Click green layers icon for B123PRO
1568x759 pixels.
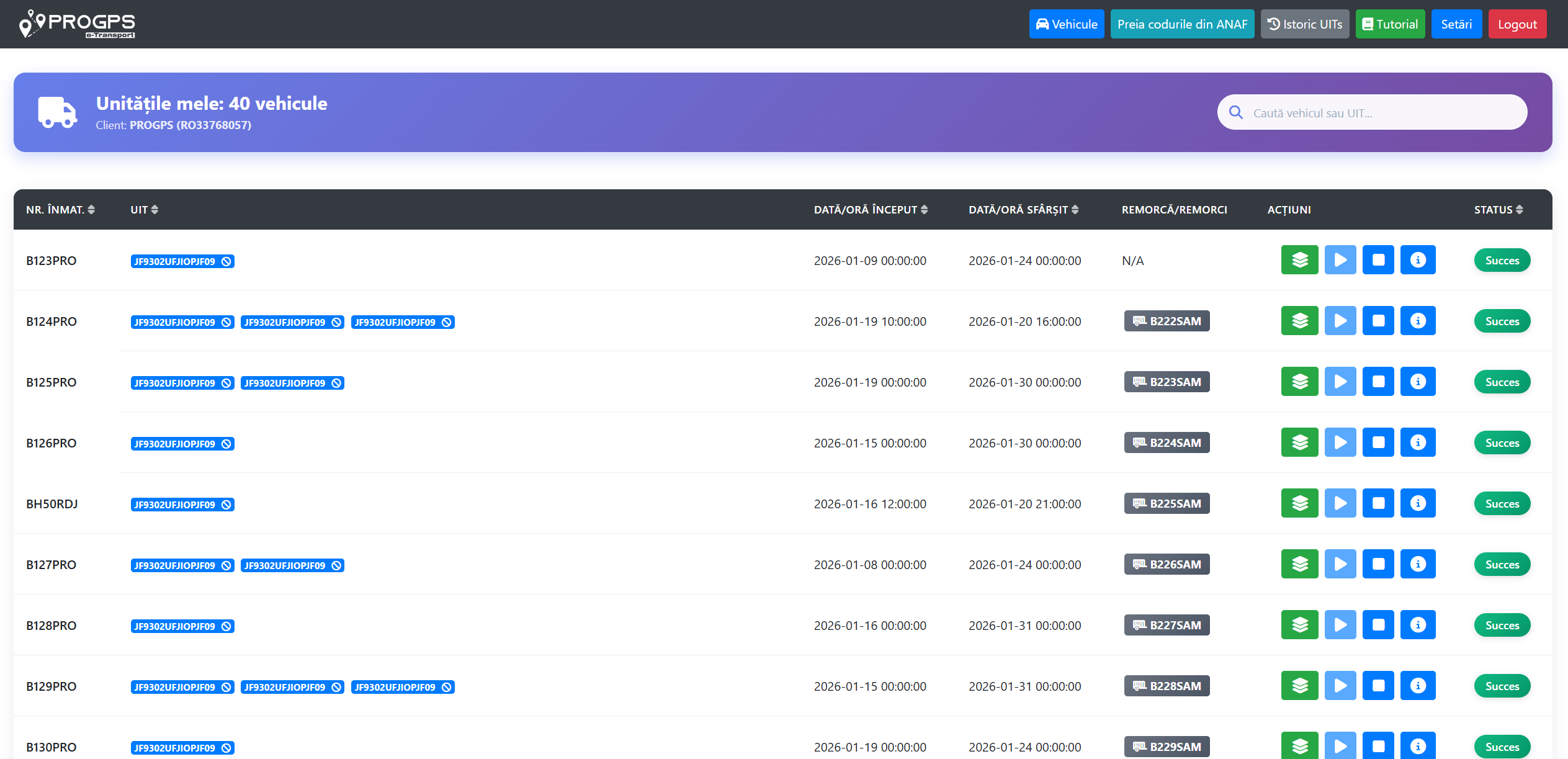click(x=1299, y=260)
